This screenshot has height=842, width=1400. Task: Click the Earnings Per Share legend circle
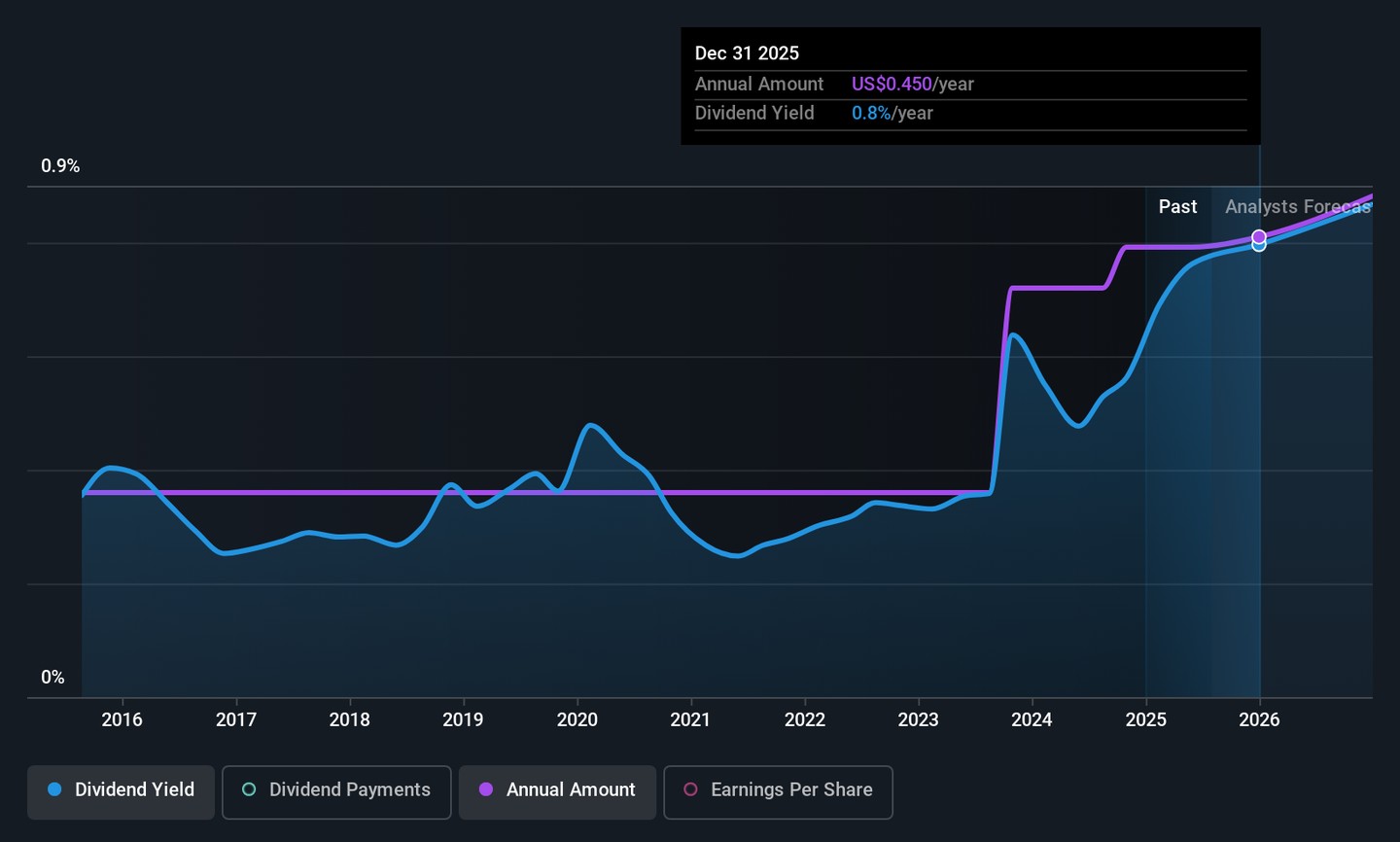690,789
